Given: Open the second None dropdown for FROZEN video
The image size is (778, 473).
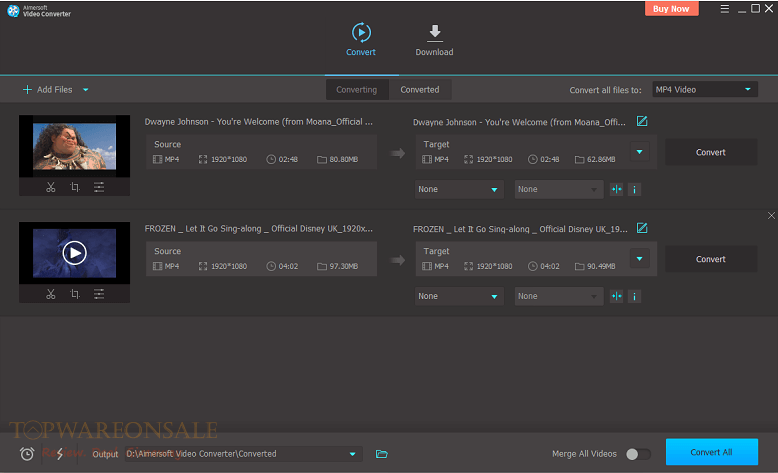Looking at the screenshot, I should 559,296.
